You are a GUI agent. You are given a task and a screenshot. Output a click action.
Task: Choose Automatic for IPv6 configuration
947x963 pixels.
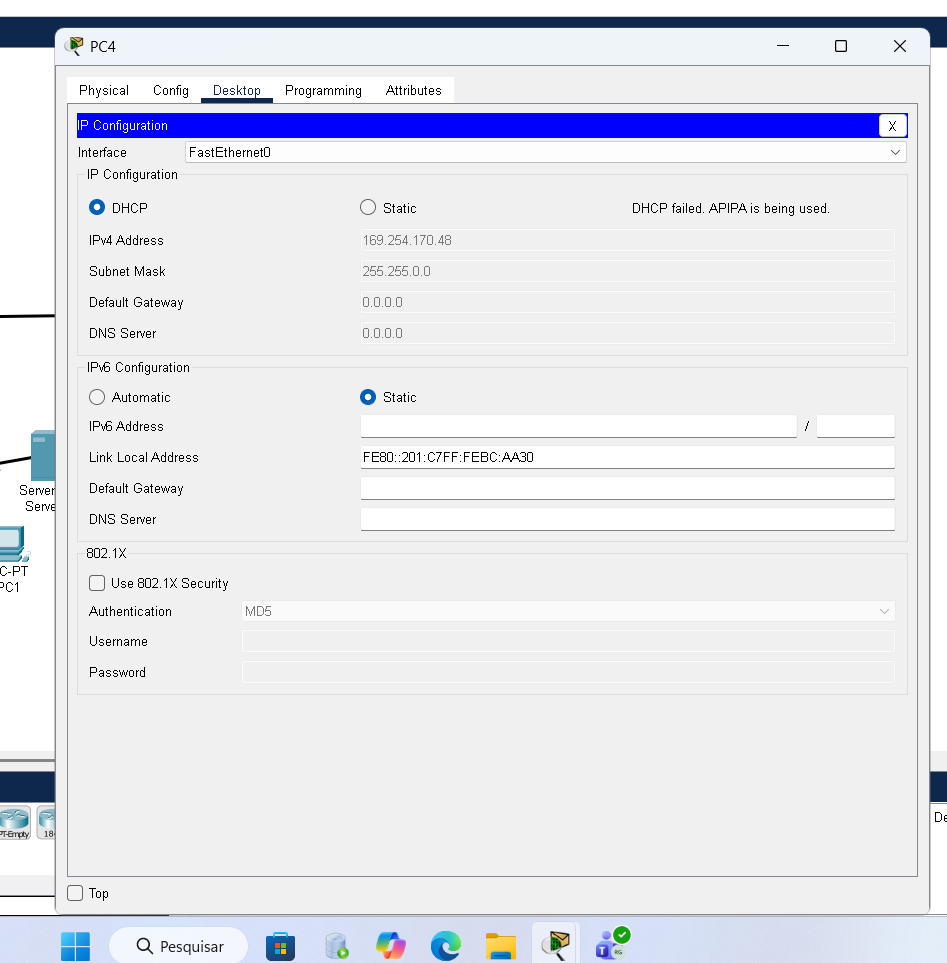pyautogui.click(x=97, y=397)
